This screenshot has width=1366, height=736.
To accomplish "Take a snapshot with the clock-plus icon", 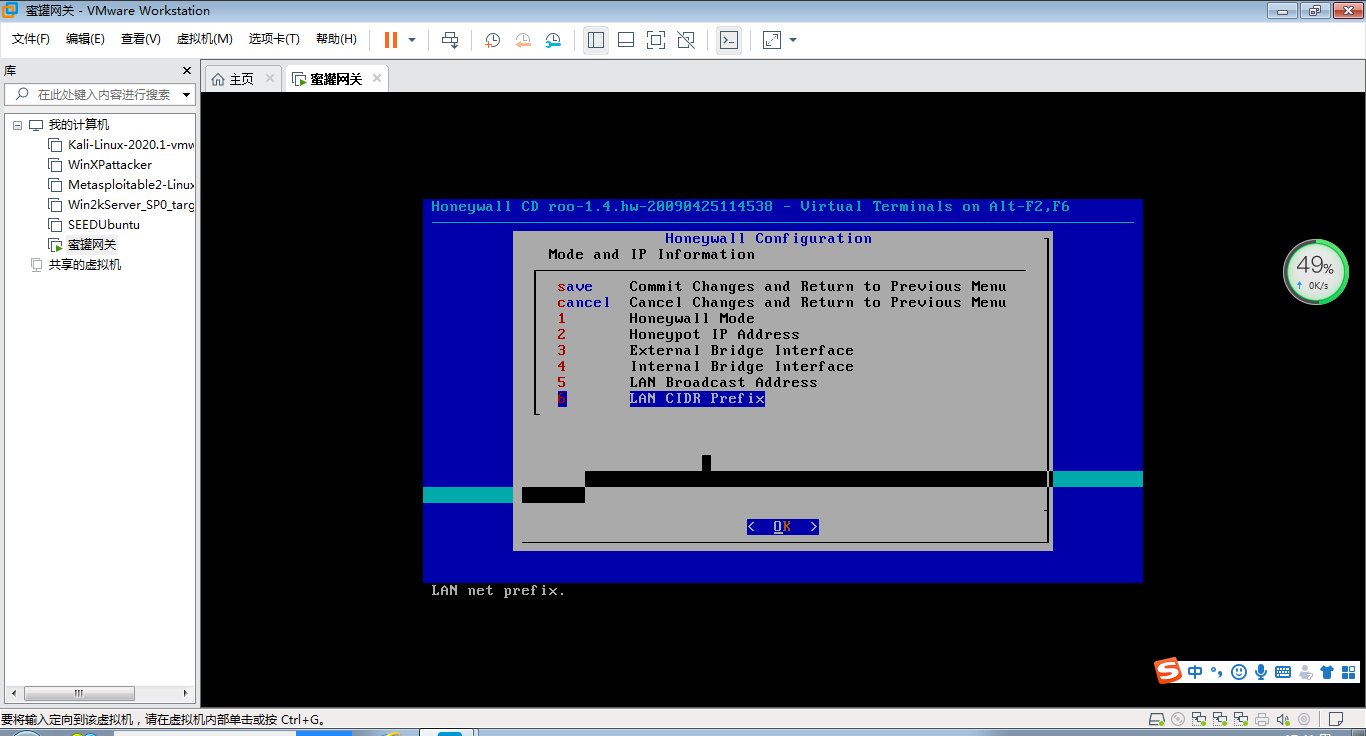I will coord(492,40).
